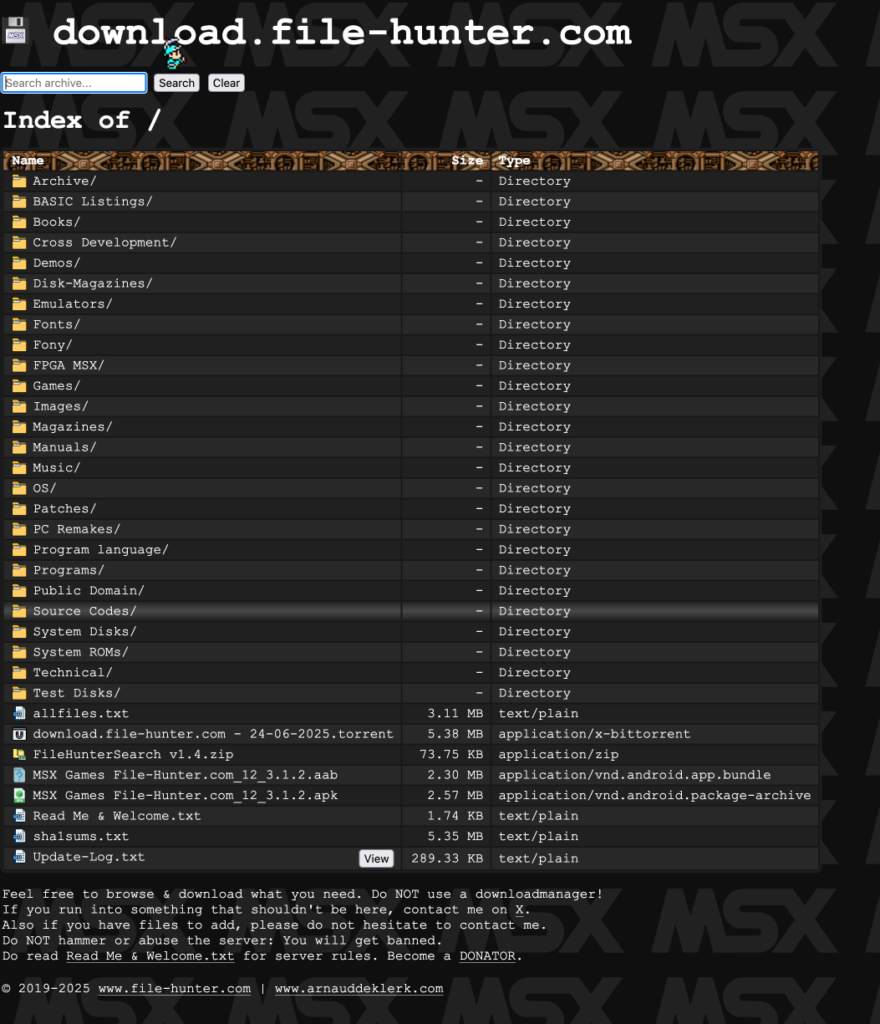Sort listing by Size column header
Image resolution: width=880 pixels, height=1024 pixels.
[x=466, y=161]
